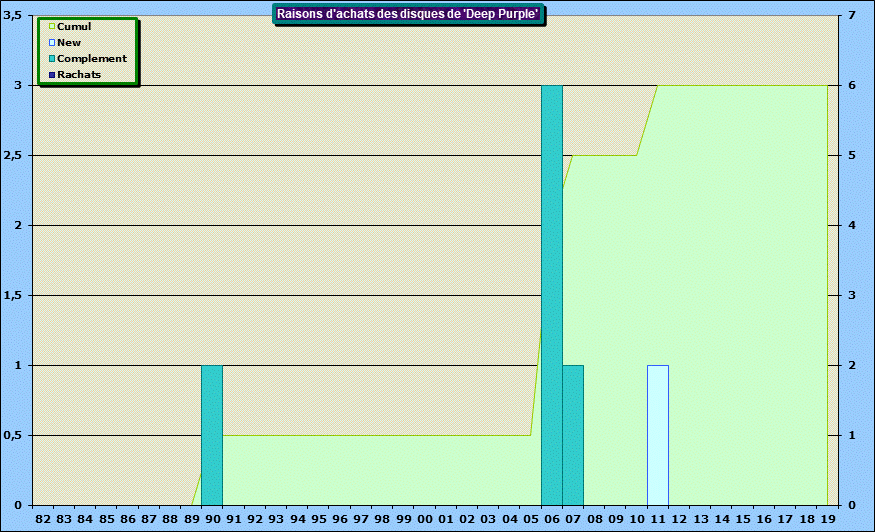Click the '3,5' label on the left axis
Screen dimensions: 875x532
[14, 15]
